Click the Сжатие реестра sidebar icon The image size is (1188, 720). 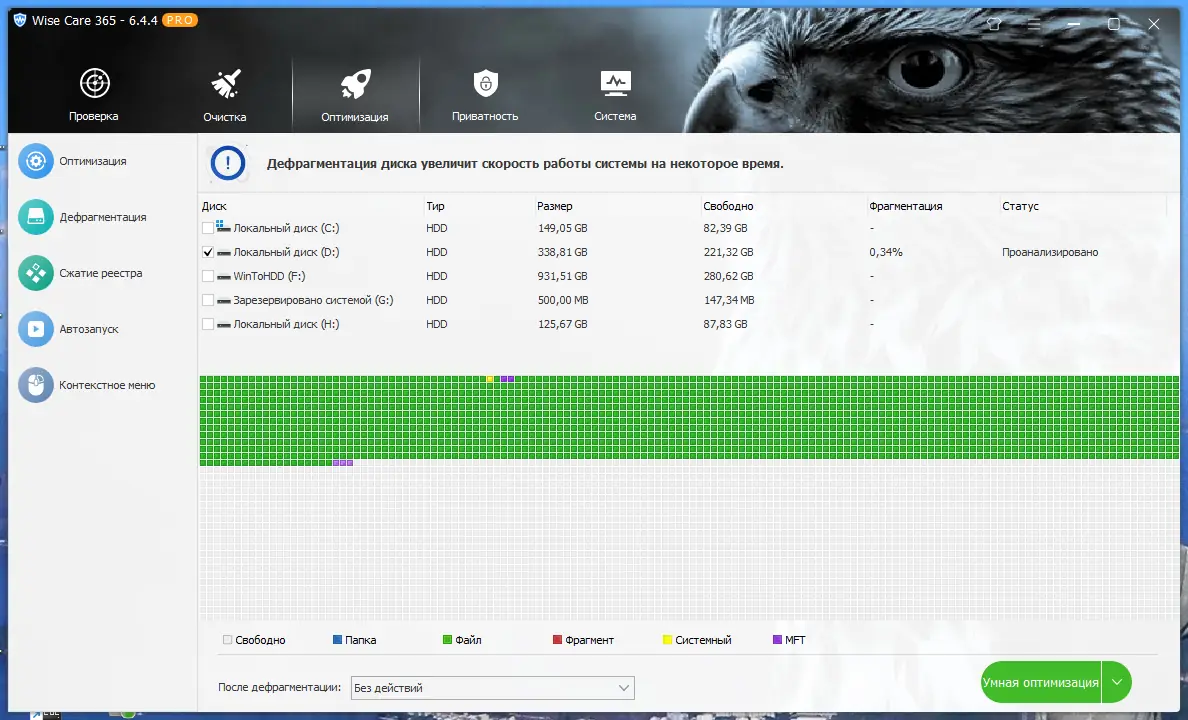(x=36, y=273)
